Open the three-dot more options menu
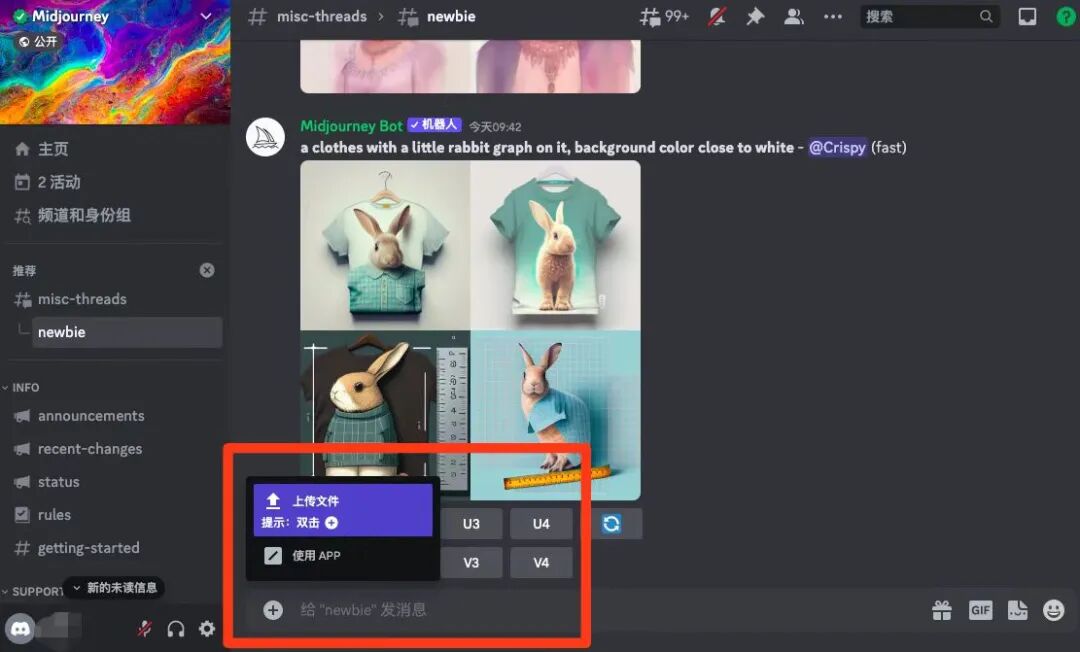The image size is (1080, 652). 832,17
